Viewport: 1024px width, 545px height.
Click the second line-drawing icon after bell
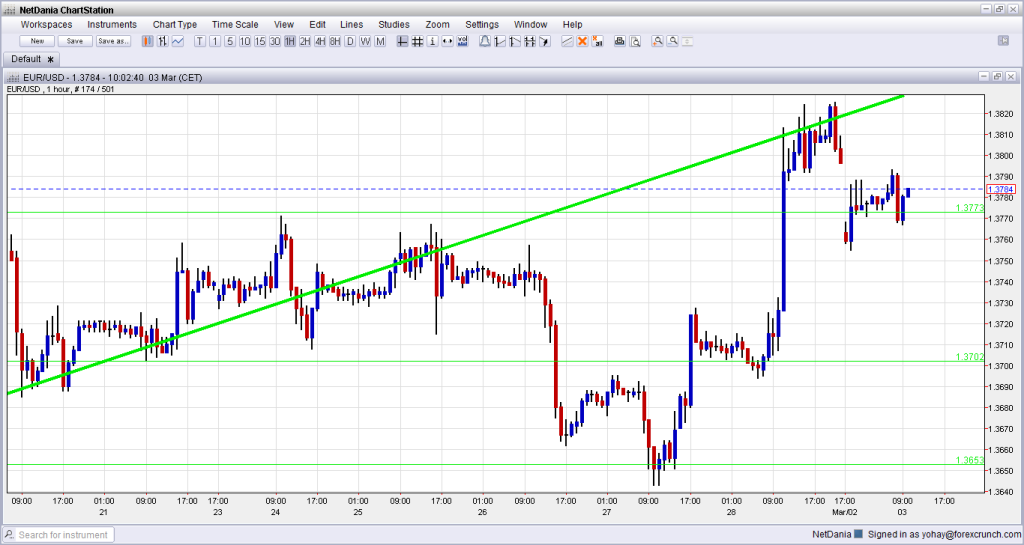click(515, 41)
